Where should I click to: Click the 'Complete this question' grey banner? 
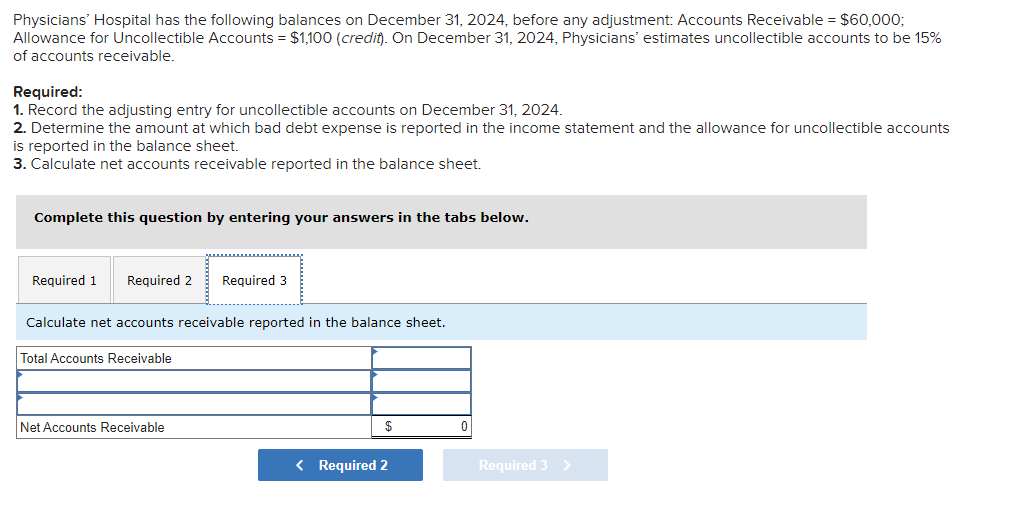(x=441, y=222)
